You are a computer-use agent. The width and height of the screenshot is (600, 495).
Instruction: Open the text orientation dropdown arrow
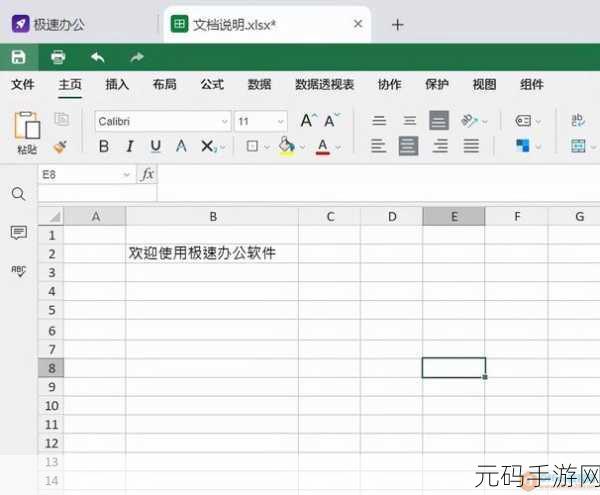[x=484, y=122]
